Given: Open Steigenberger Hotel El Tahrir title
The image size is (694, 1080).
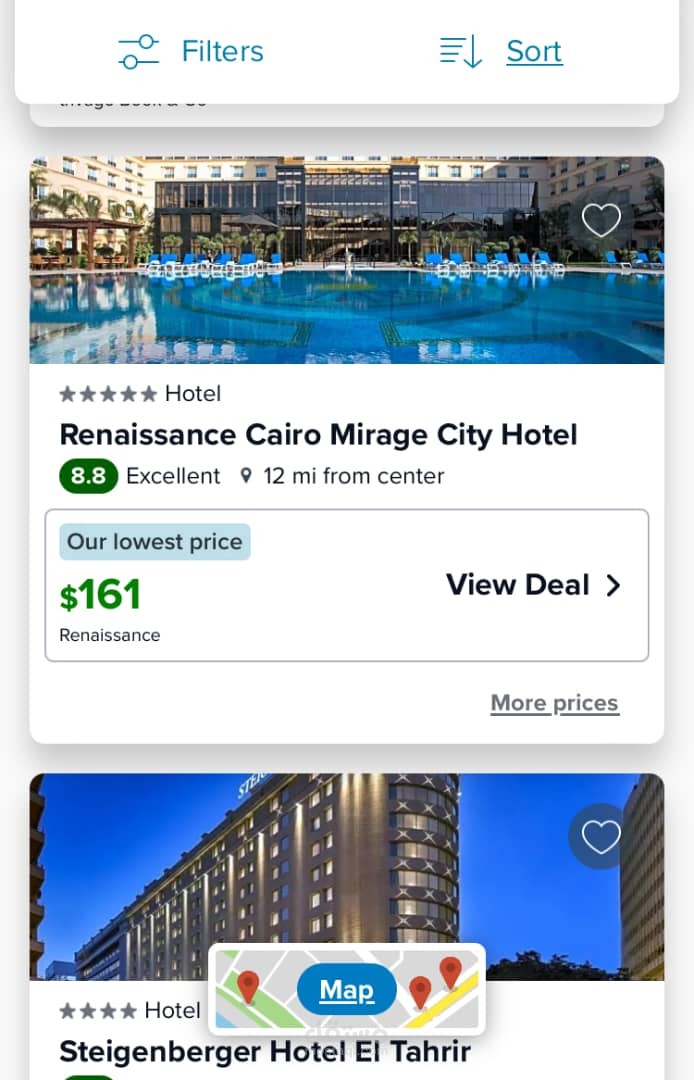Looking at the screenshot, I should pyautogui.click(x=264, y=1052).
